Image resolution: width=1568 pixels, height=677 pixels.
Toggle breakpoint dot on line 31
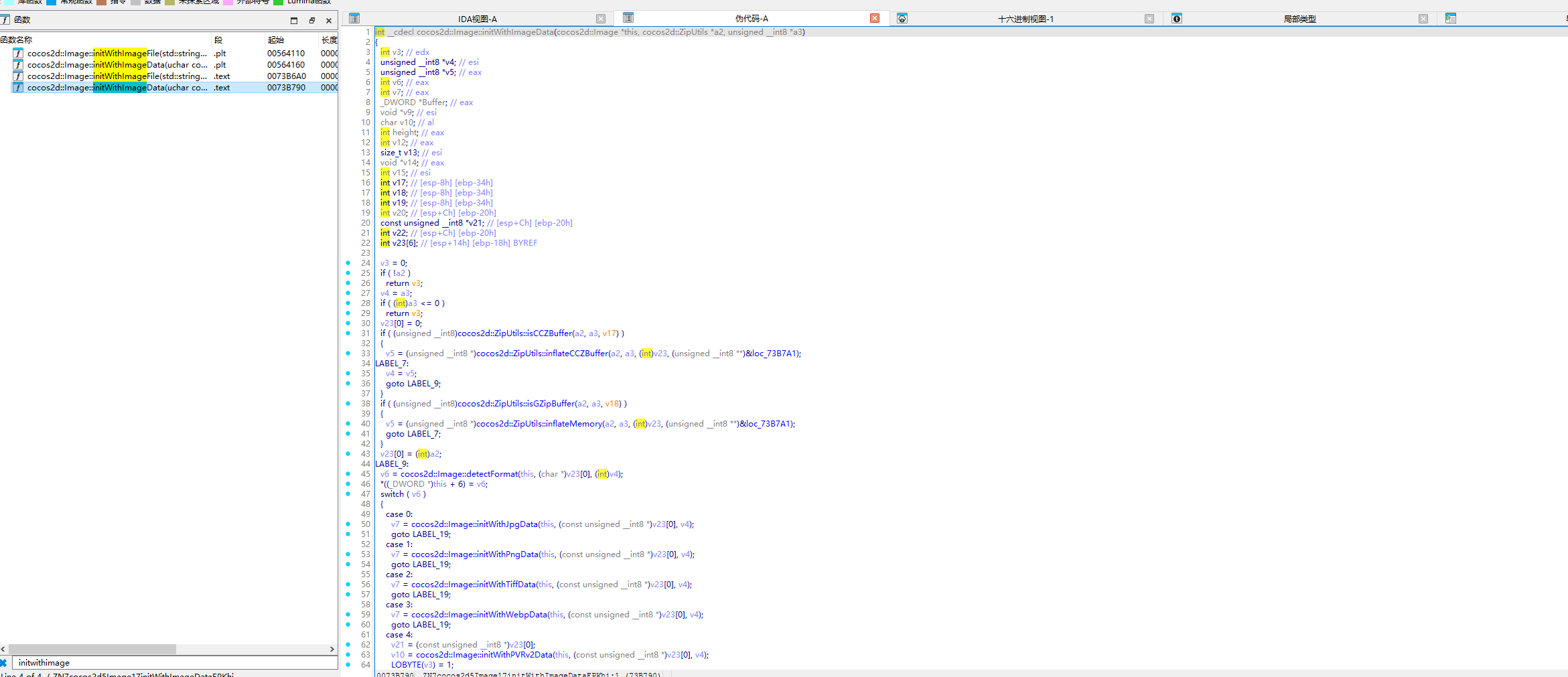click(348, 333)
